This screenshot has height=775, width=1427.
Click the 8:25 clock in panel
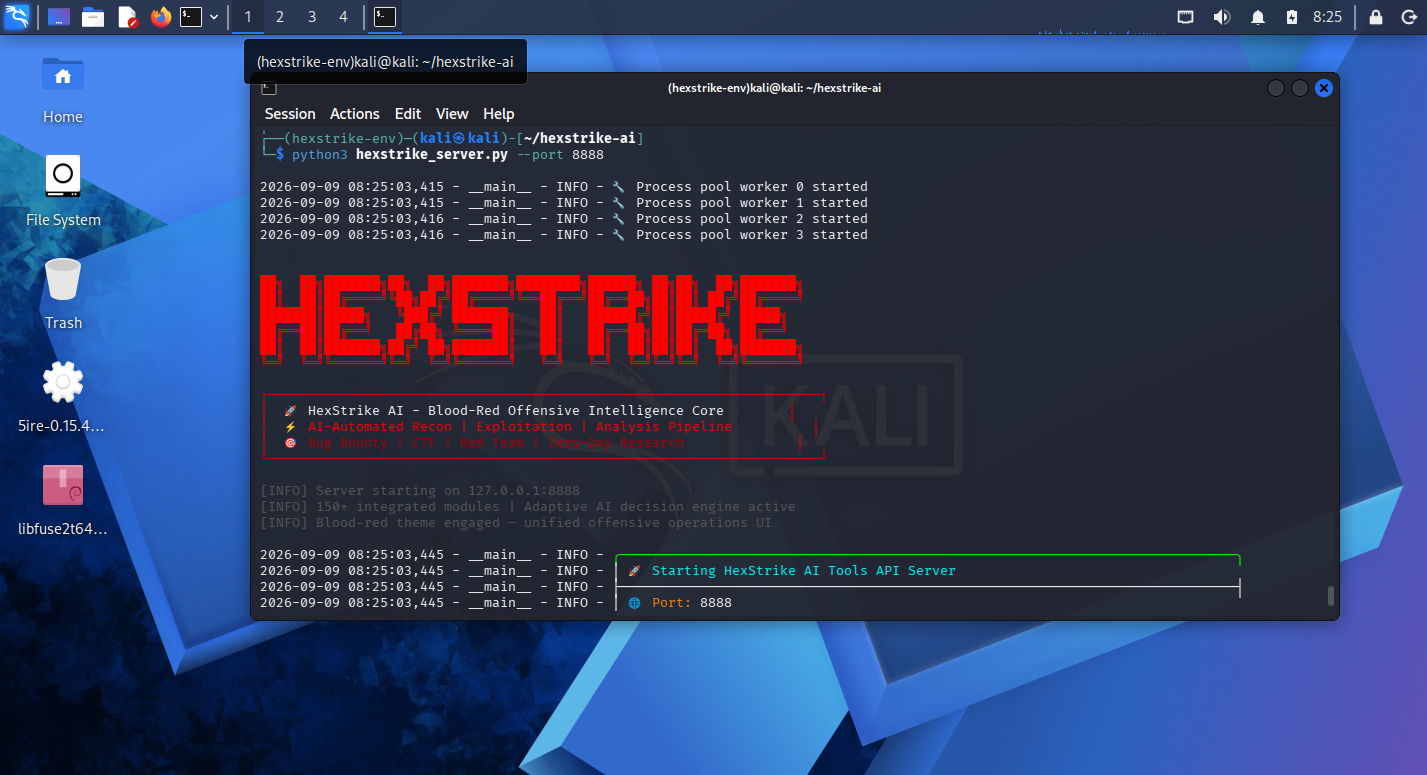pyautogui.click(x=1327, y=17)
